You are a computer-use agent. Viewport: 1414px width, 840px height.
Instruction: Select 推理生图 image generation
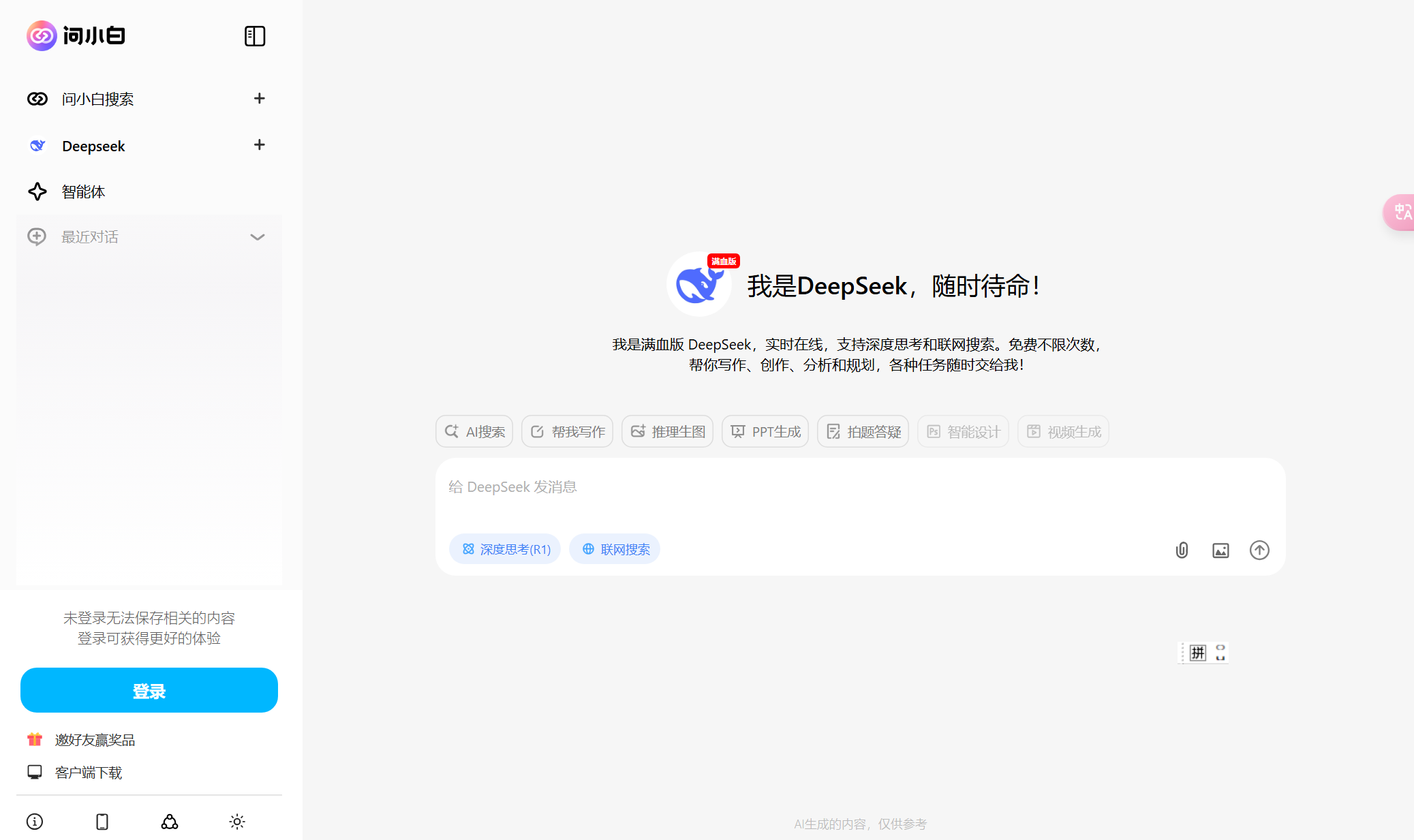pos(666,431)
